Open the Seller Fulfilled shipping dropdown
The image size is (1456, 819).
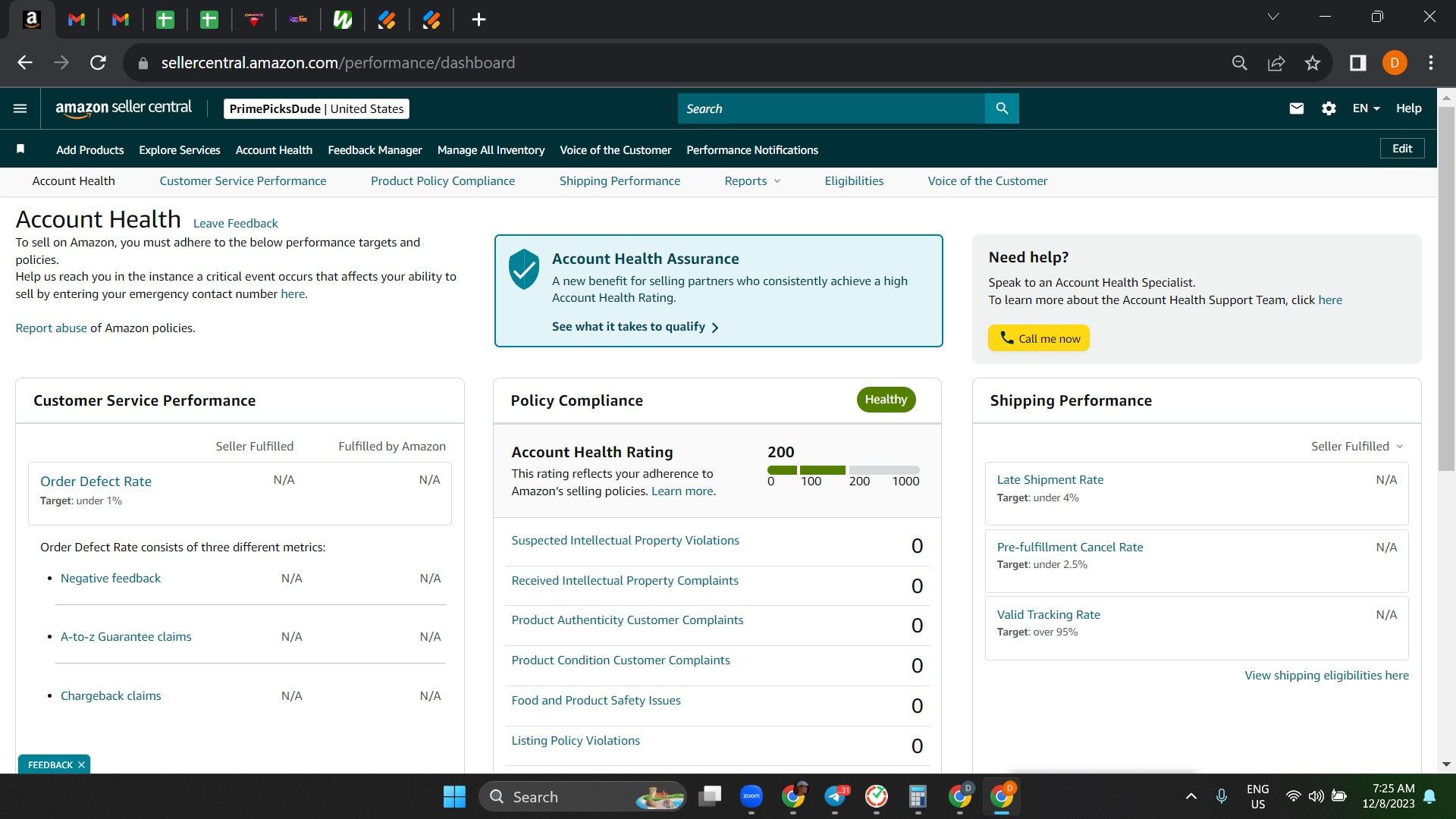point(1357,446)
